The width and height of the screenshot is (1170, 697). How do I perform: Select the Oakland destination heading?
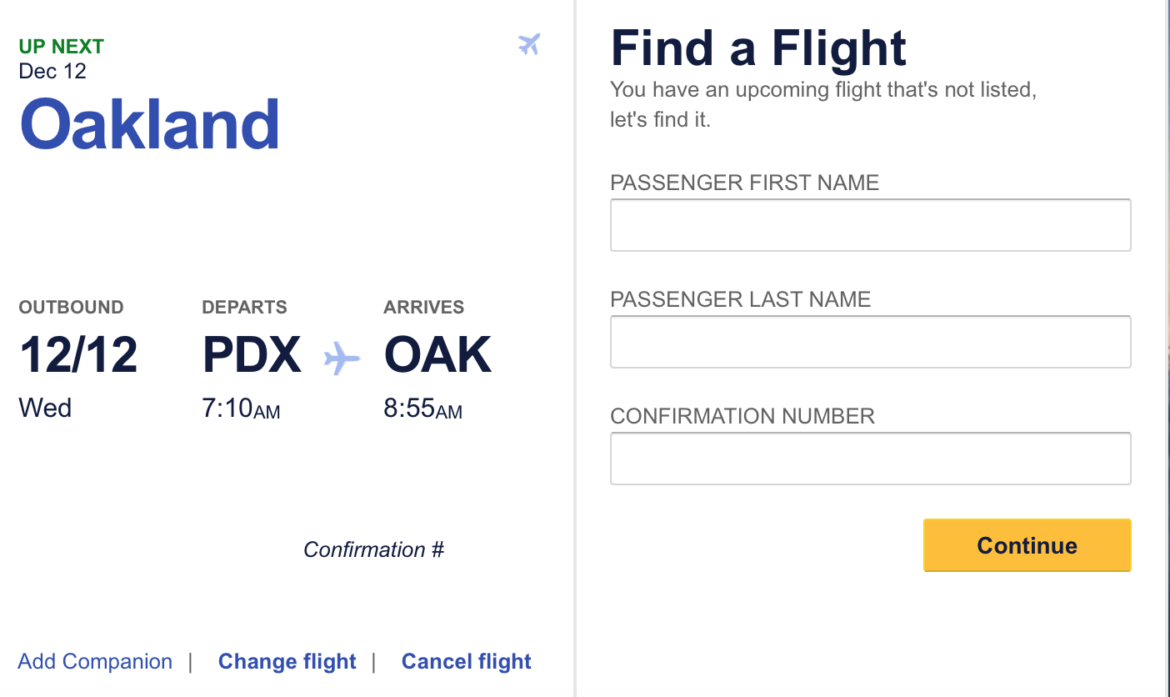pos(148,122)
